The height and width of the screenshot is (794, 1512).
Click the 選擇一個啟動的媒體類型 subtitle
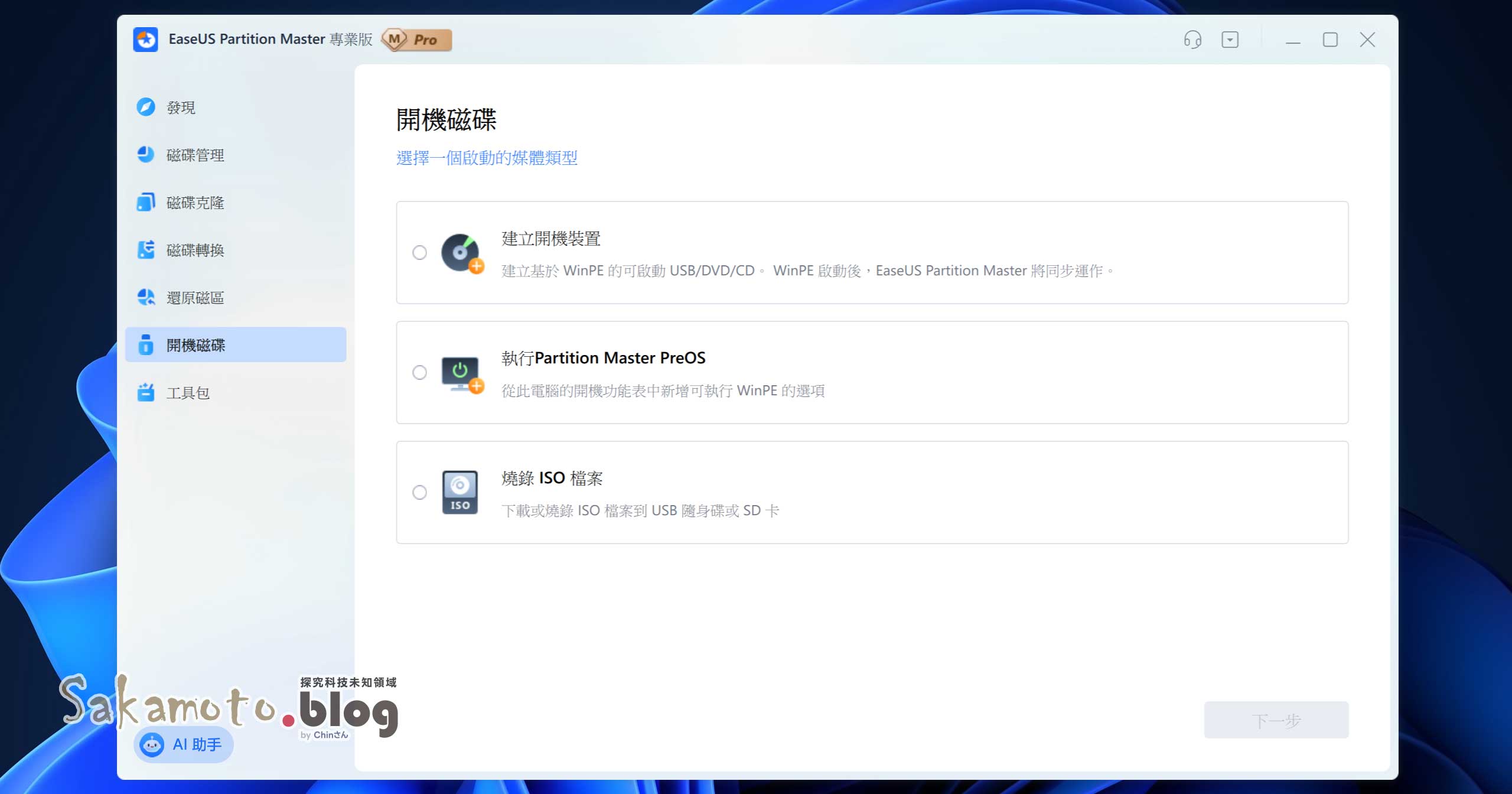(x=487, y=158)
